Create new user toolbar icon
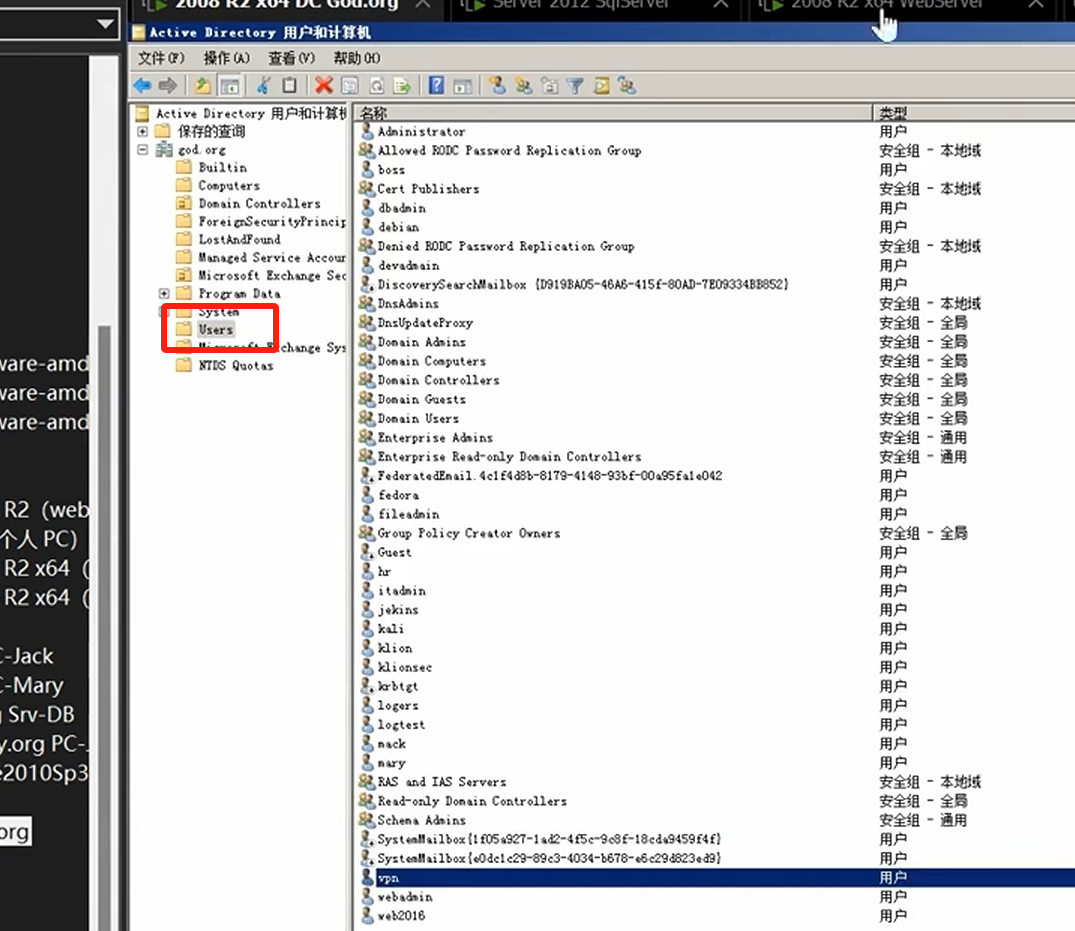The image size is (1075, 931). tap(498, 86)
